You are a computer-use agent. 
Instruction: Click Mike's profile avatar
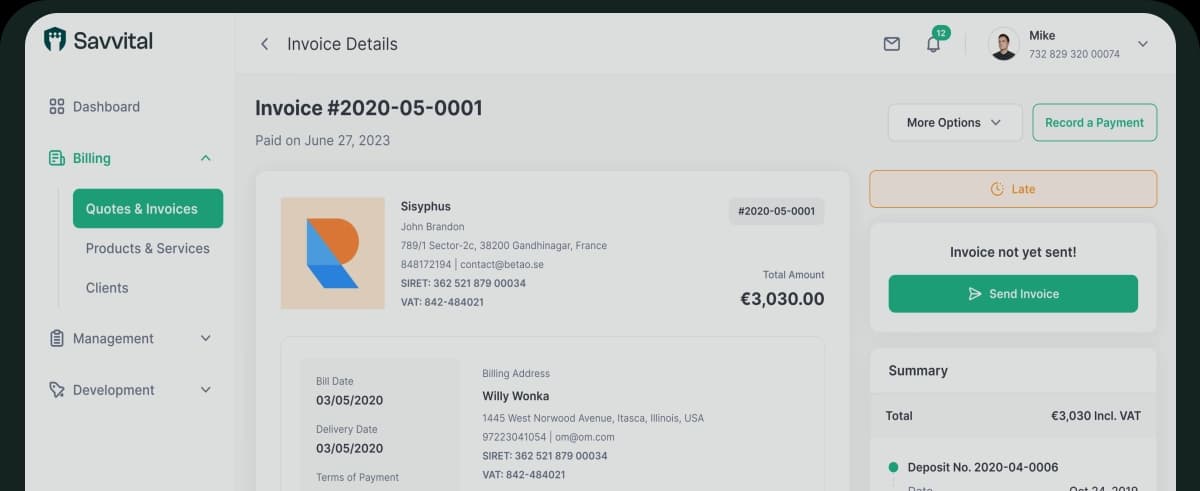[x=1003, y=44]
